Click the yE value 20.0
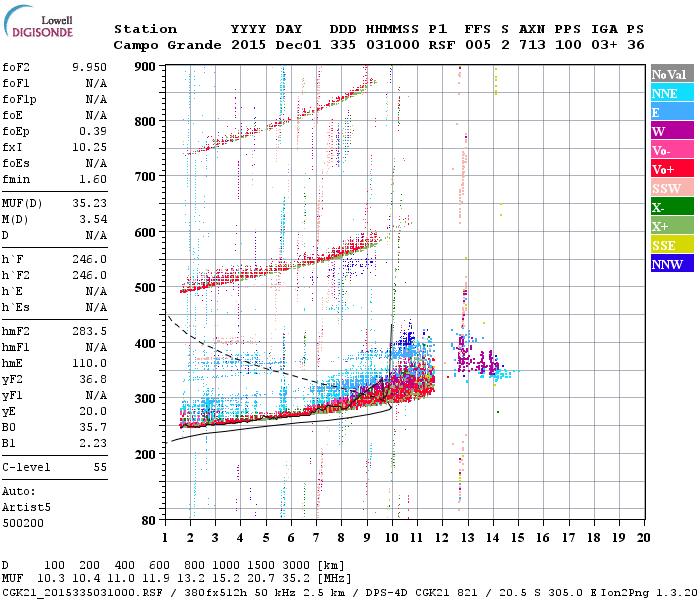The image size is (700, 600). pos(93,411)
